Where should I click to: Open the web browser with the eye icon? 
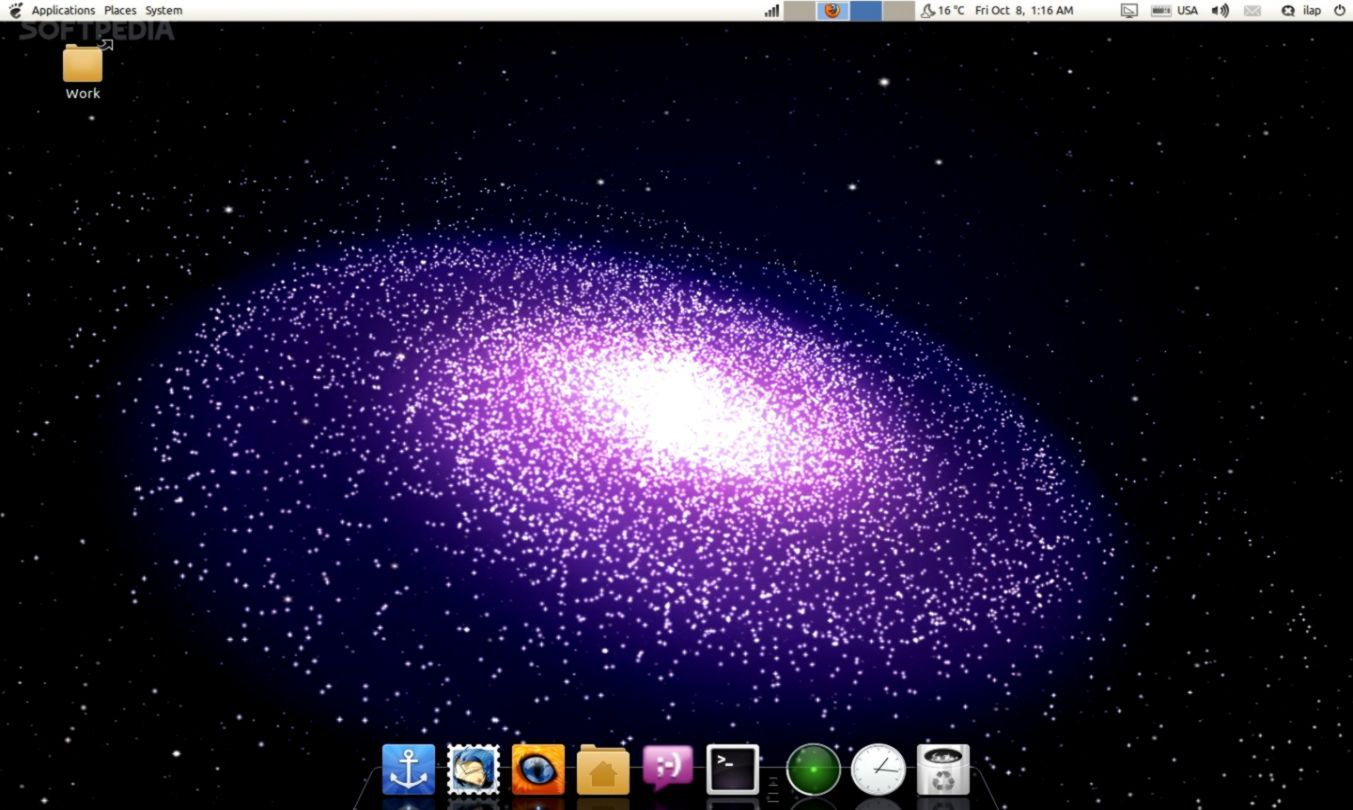(x=537, y=768)
